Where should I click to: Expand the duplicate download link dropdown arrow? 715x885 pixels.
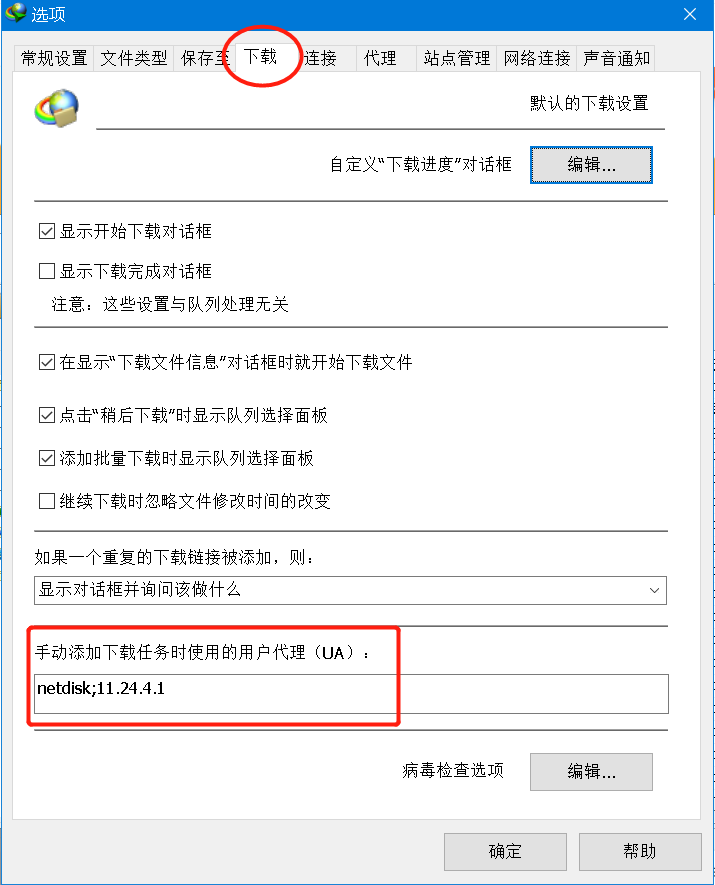pyautogui.click(x=654, y=590)
